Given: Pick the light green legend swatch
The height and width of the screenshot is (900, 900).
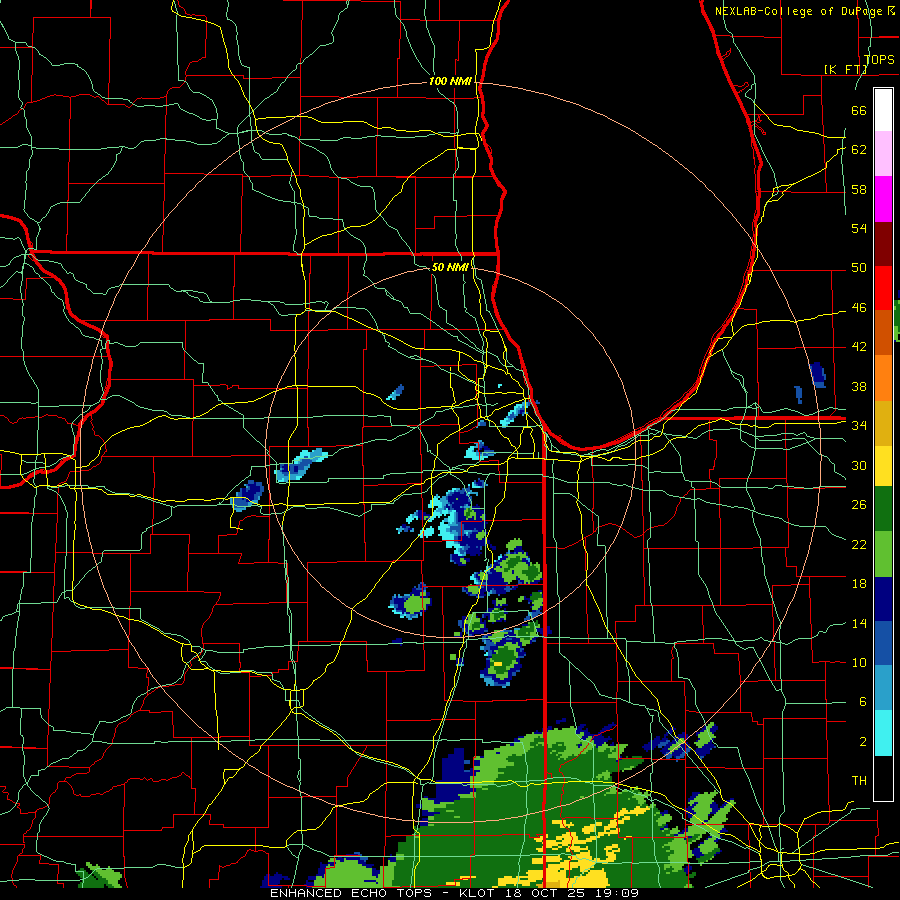Looking at the screenshot, I should click(883, 554).
